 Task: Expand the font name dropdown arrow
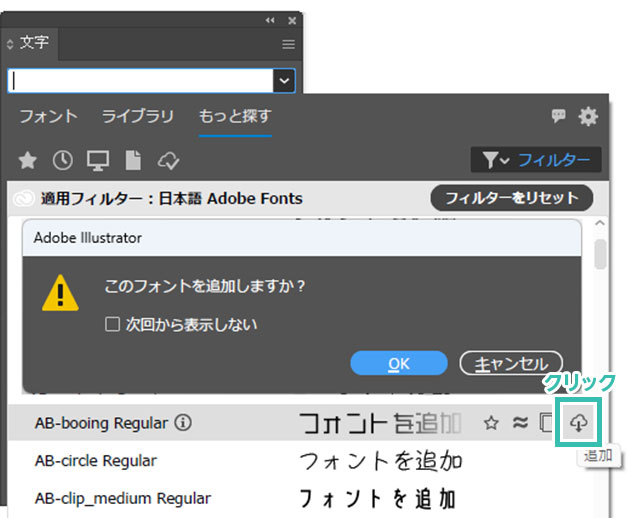point(285,81)
